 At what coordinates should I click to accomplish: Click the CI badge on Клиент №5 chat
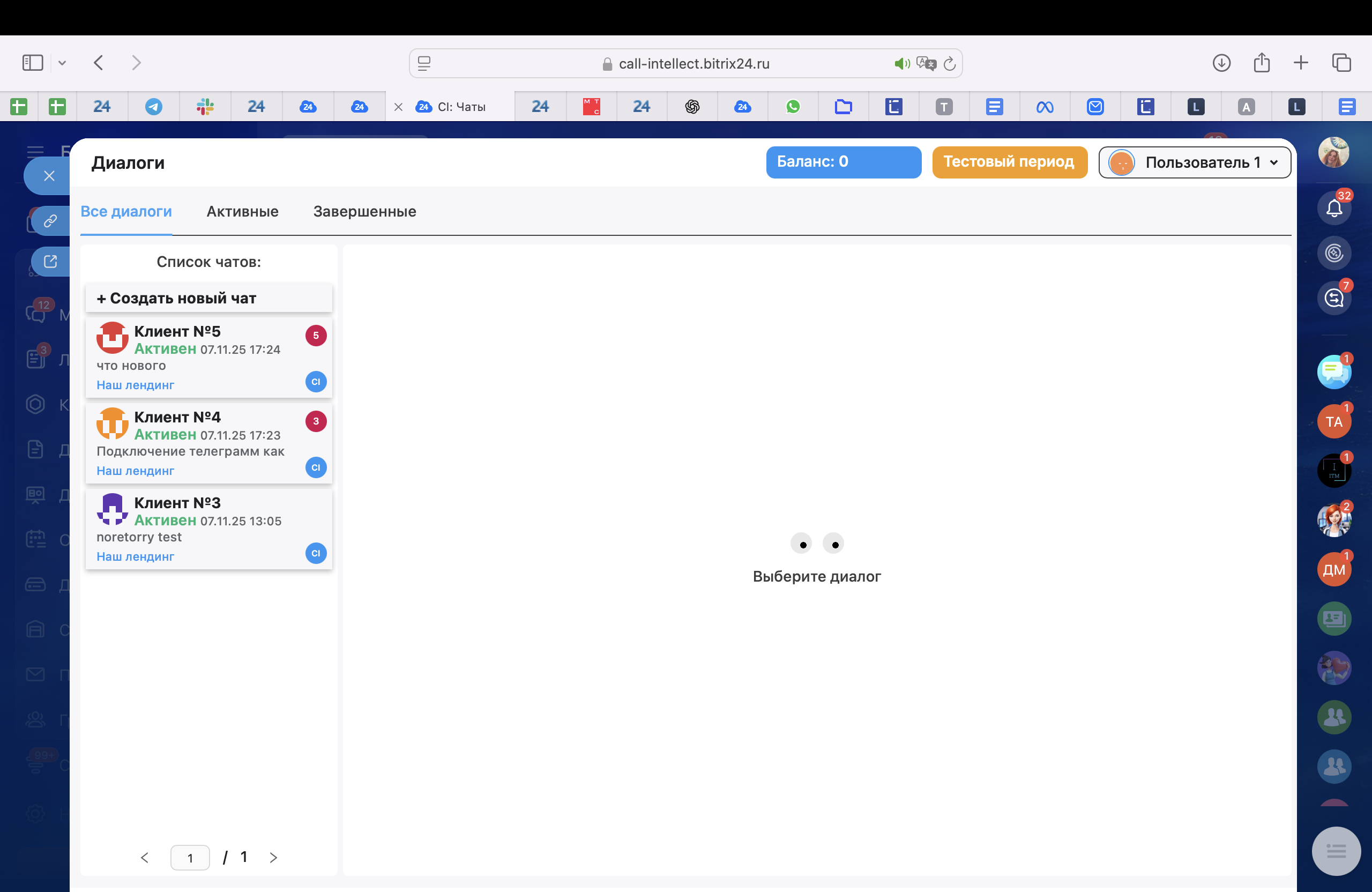click(x=315, y=382)
